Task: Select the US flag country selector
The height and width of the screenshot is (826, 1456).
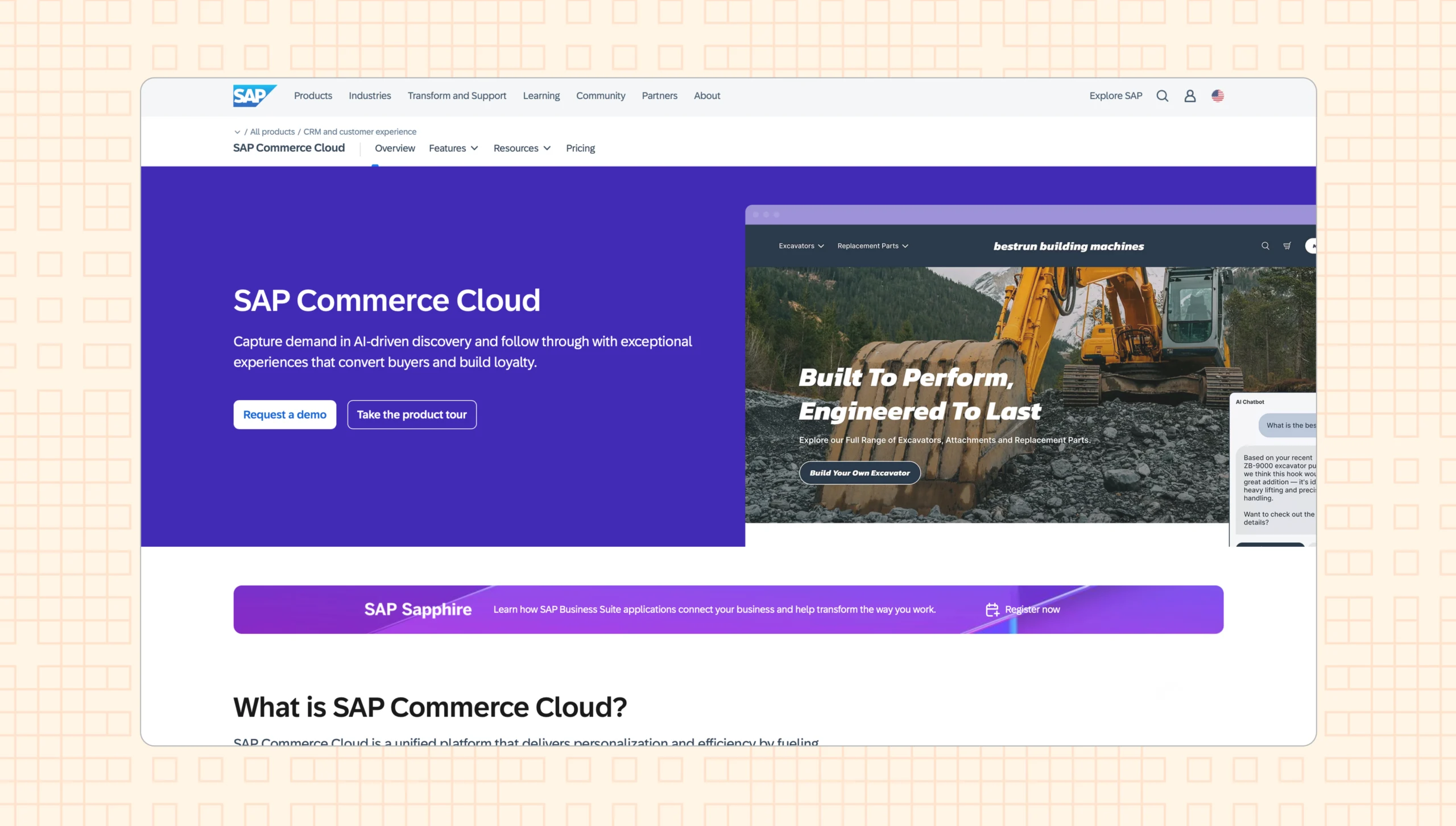Action: 1218,96
